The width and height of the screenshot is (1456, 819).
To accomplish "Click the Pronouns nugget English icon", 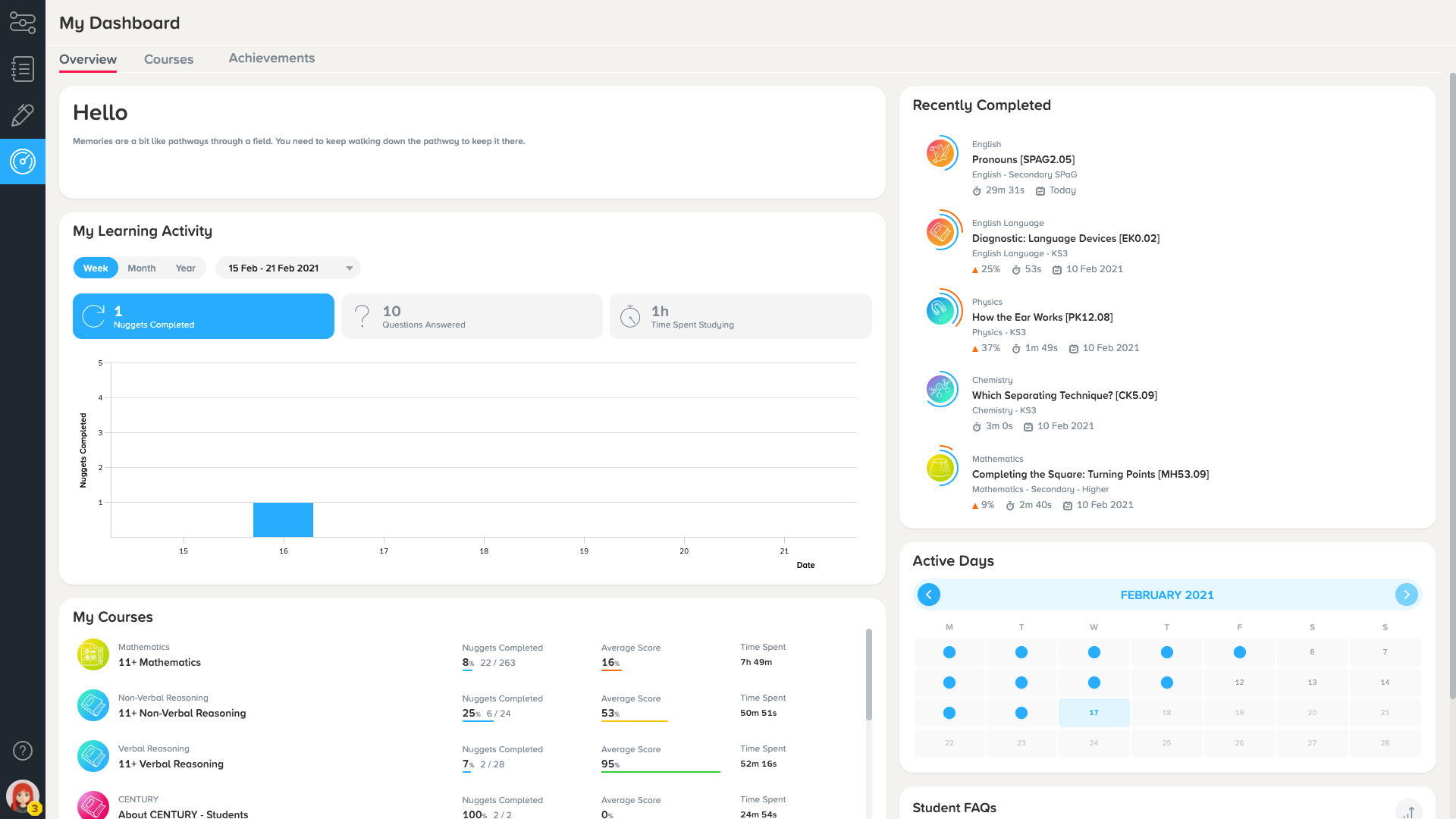I will click(x=940, y=153).
